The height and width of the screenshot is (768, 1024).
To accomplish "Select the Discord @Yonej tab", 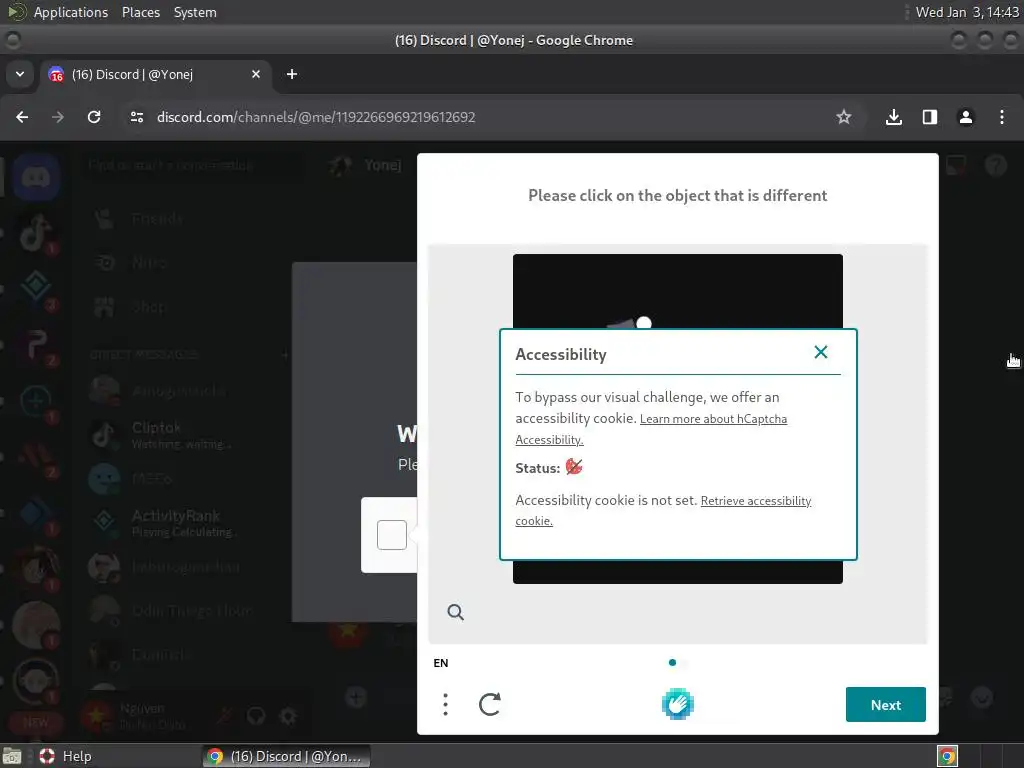I will click(x=157, y=74).
